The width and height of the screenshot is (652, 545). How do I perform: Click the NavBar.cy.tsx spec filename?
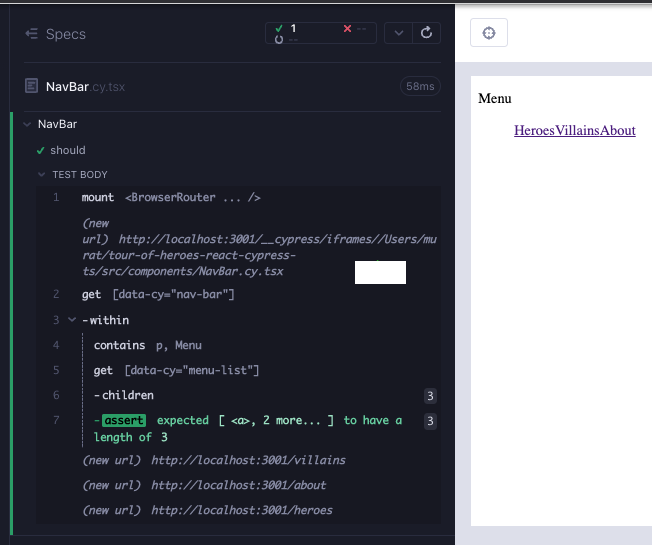click(85, 86)
